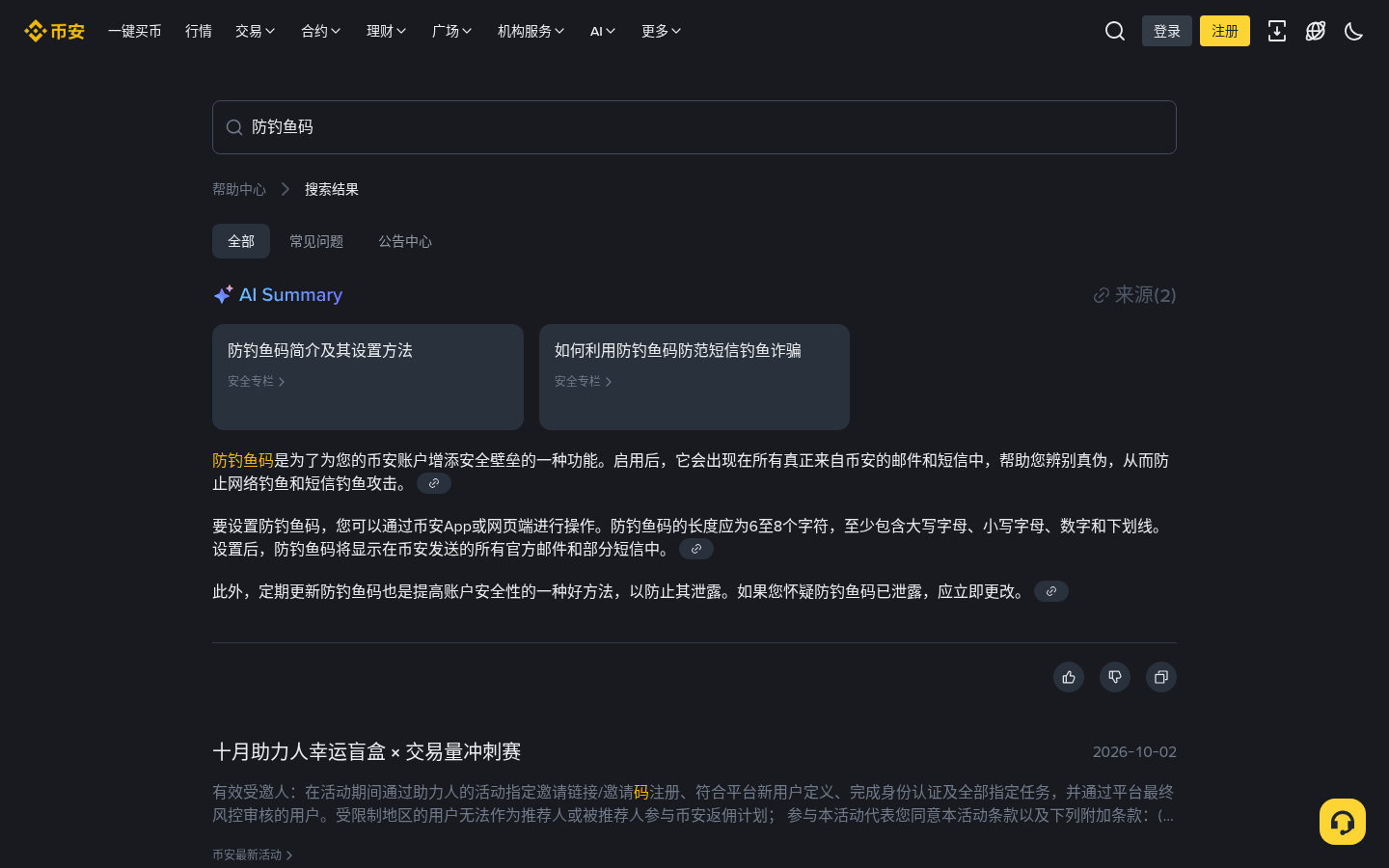Click the AI Summary sparkle icon
Screen dimensions: 1389x868
point(223,294)
